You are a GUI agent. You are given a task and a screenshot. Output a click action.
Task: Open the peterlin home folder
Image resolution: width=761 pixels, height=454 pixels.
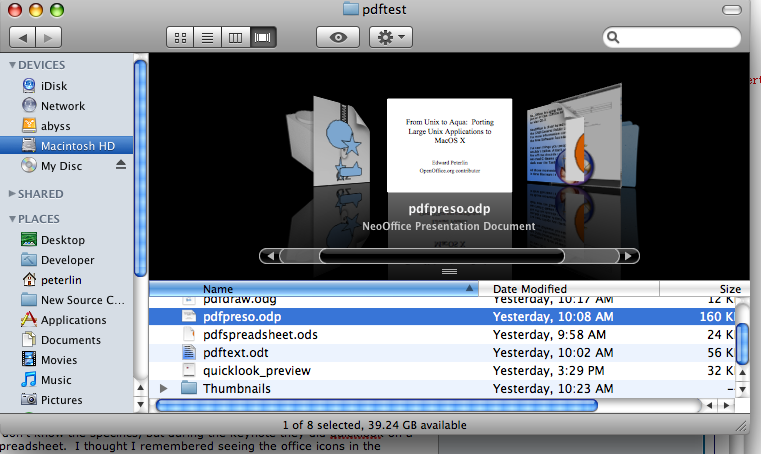click(x=66, y=280)
